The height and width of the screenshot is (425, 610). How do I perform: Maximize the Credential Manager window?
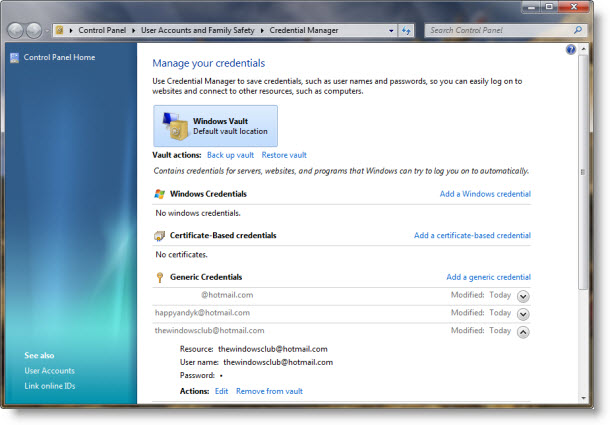coord(549,7)
